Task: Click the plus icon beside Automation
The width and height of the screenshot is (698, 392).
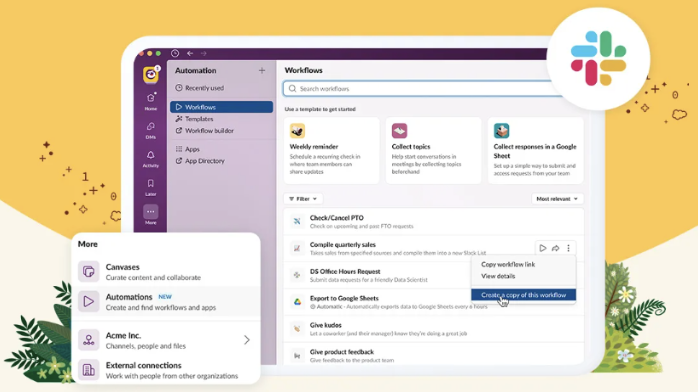Action: click(262, 70)
